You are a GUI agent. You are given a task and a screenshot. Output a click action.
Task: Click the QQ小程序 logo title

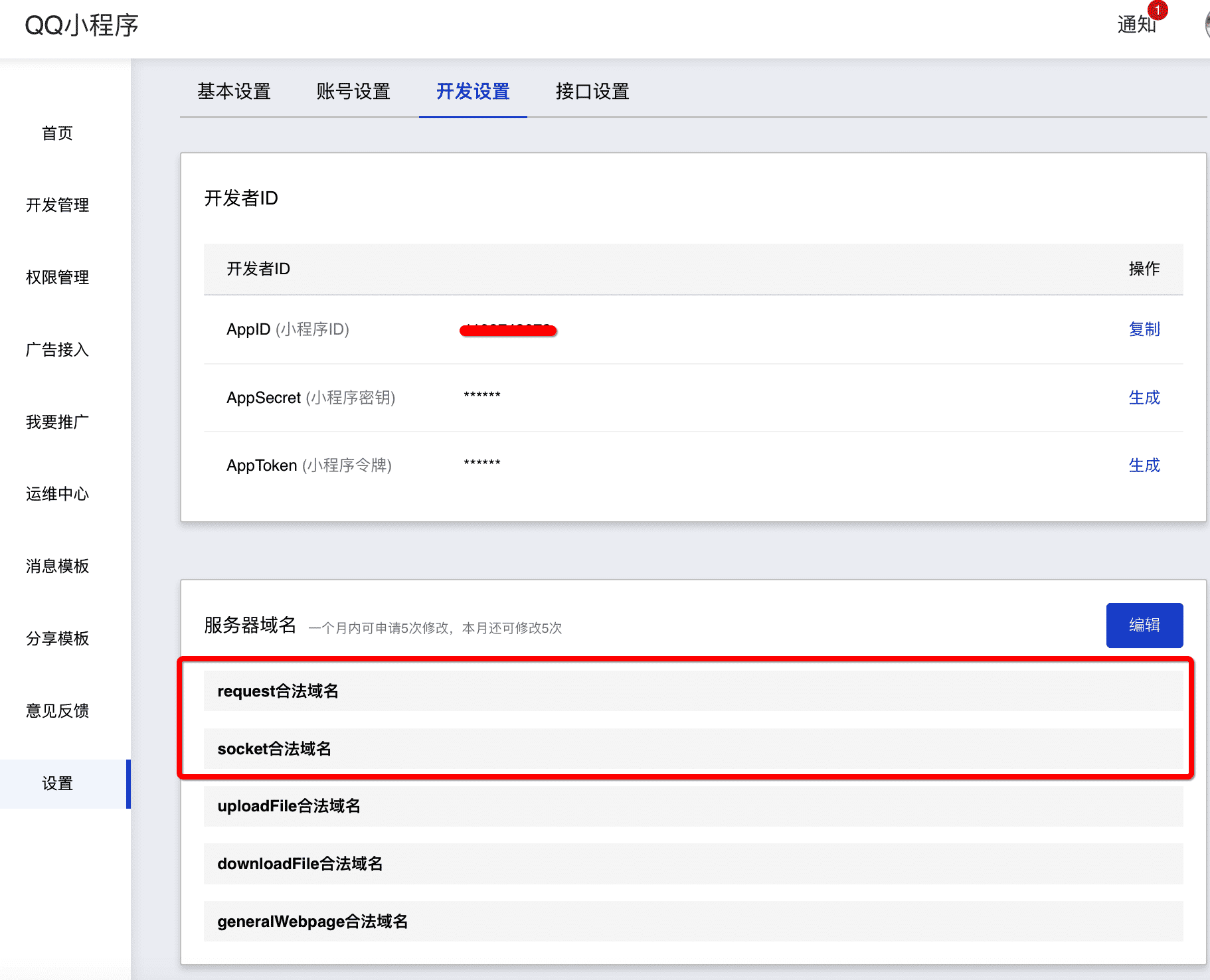click(82, 25)
